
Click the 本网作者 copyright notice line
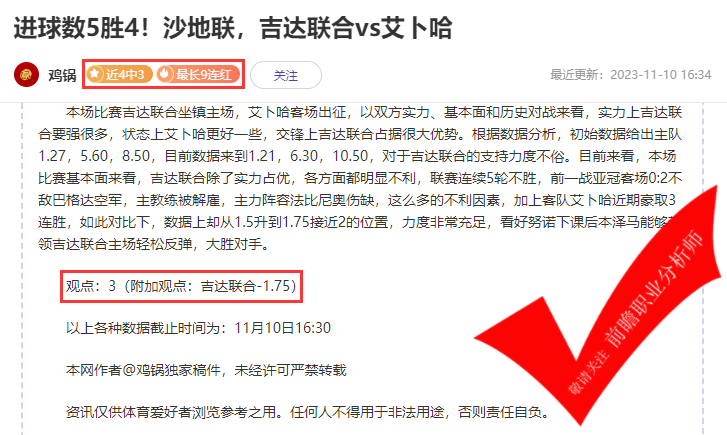[x=206, y=370]
